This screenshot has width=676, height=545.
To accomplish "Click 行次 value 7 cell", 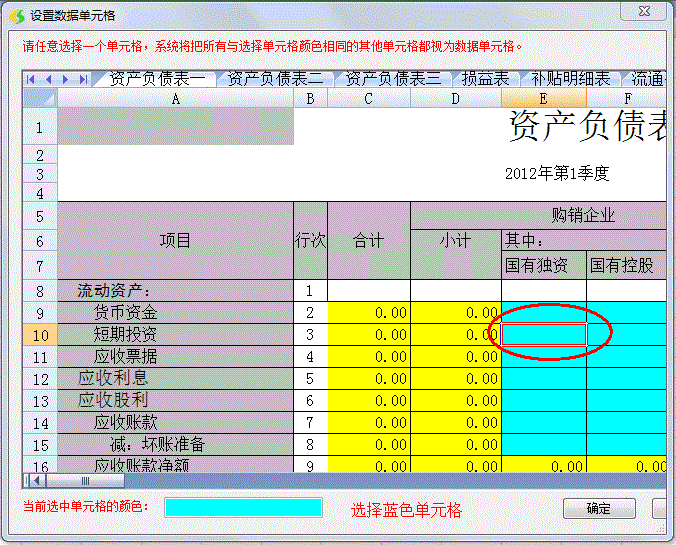I will coord(310,423).
